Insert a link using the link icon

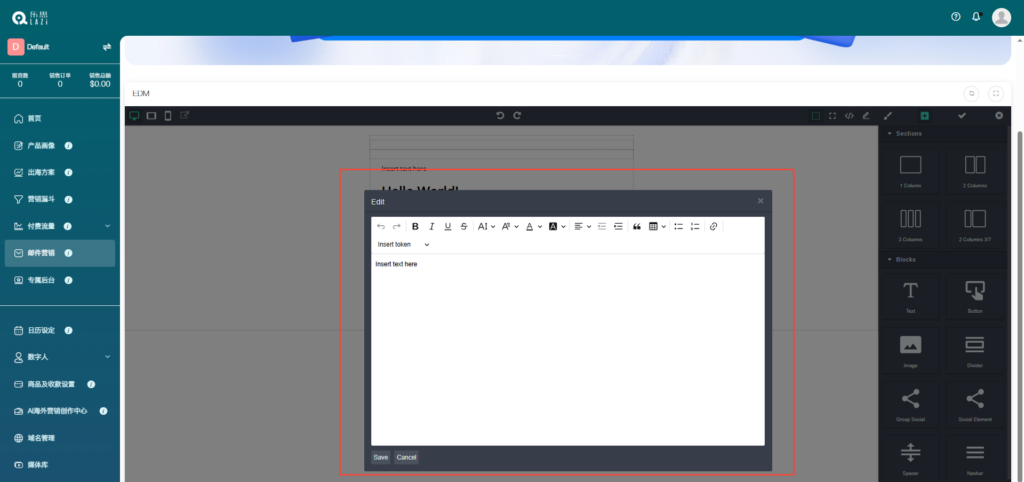(x=713, y=227)
